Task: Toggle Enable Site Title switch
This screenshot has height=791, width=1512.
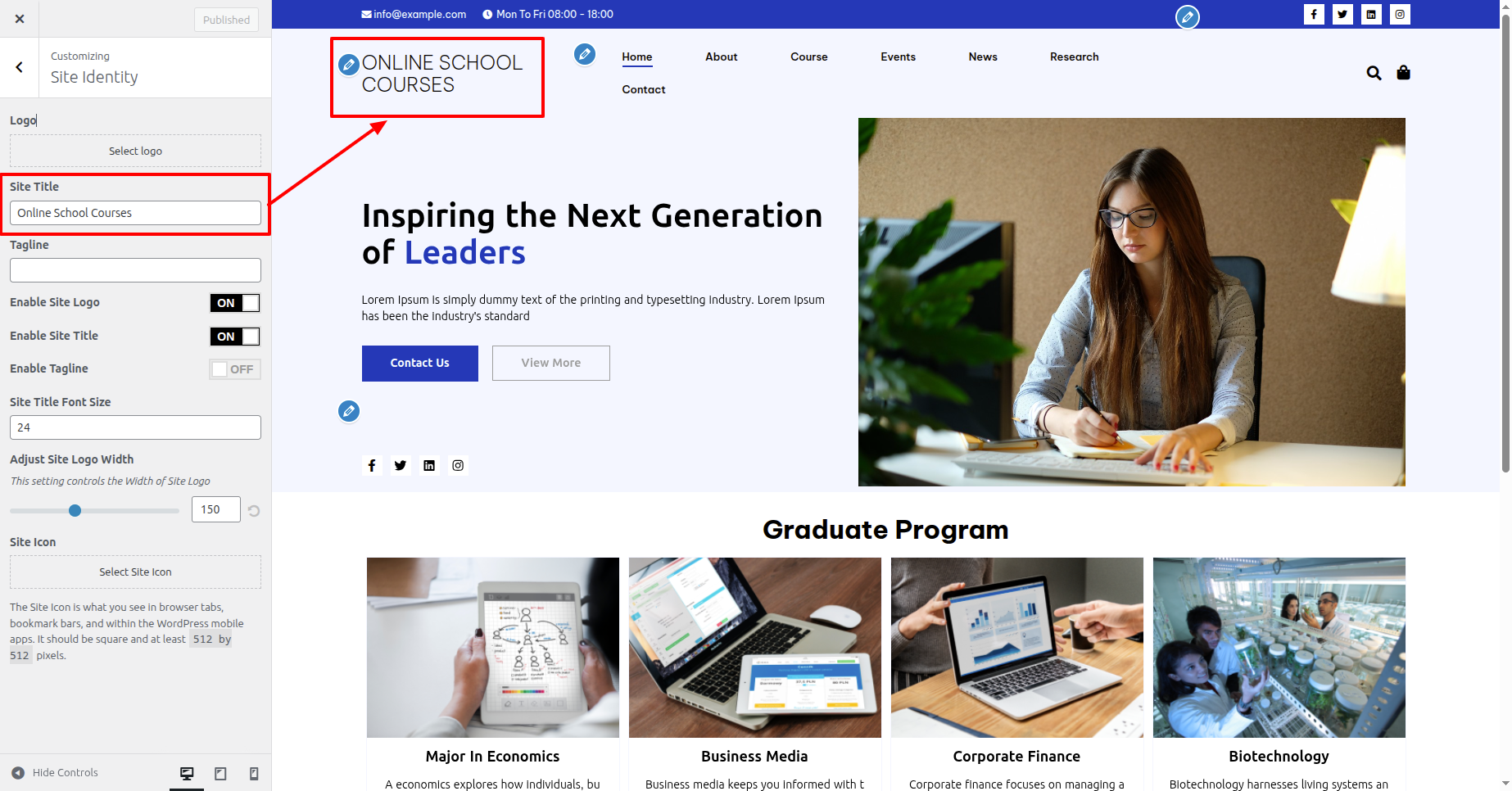Action: click(x=235, y=337)
